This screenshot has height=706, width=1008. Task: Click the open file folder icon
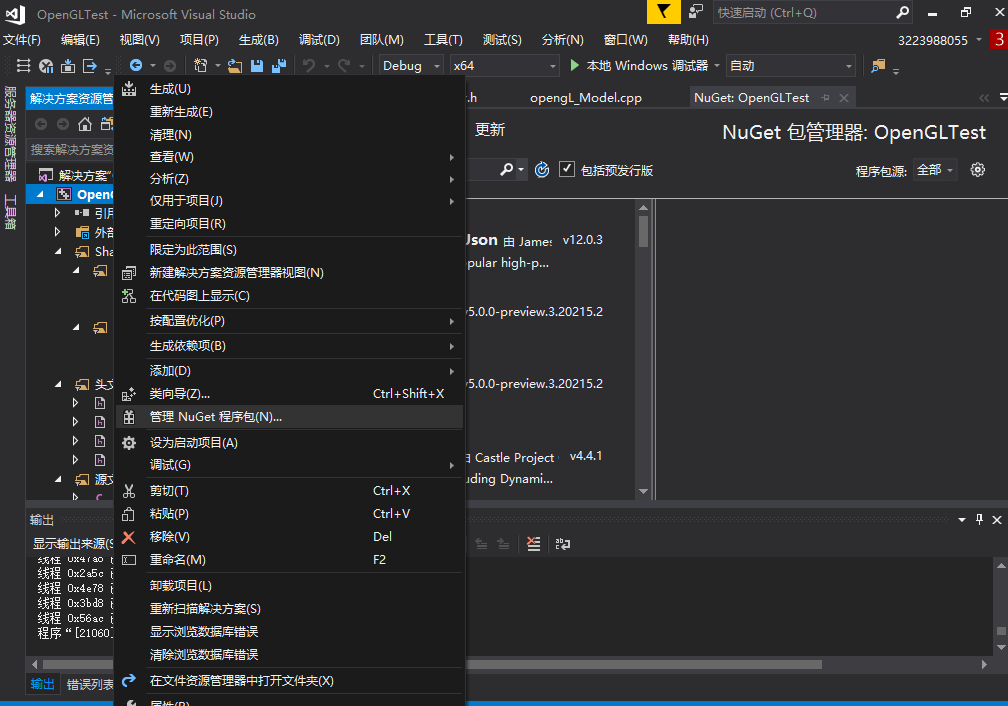[235, 66]
